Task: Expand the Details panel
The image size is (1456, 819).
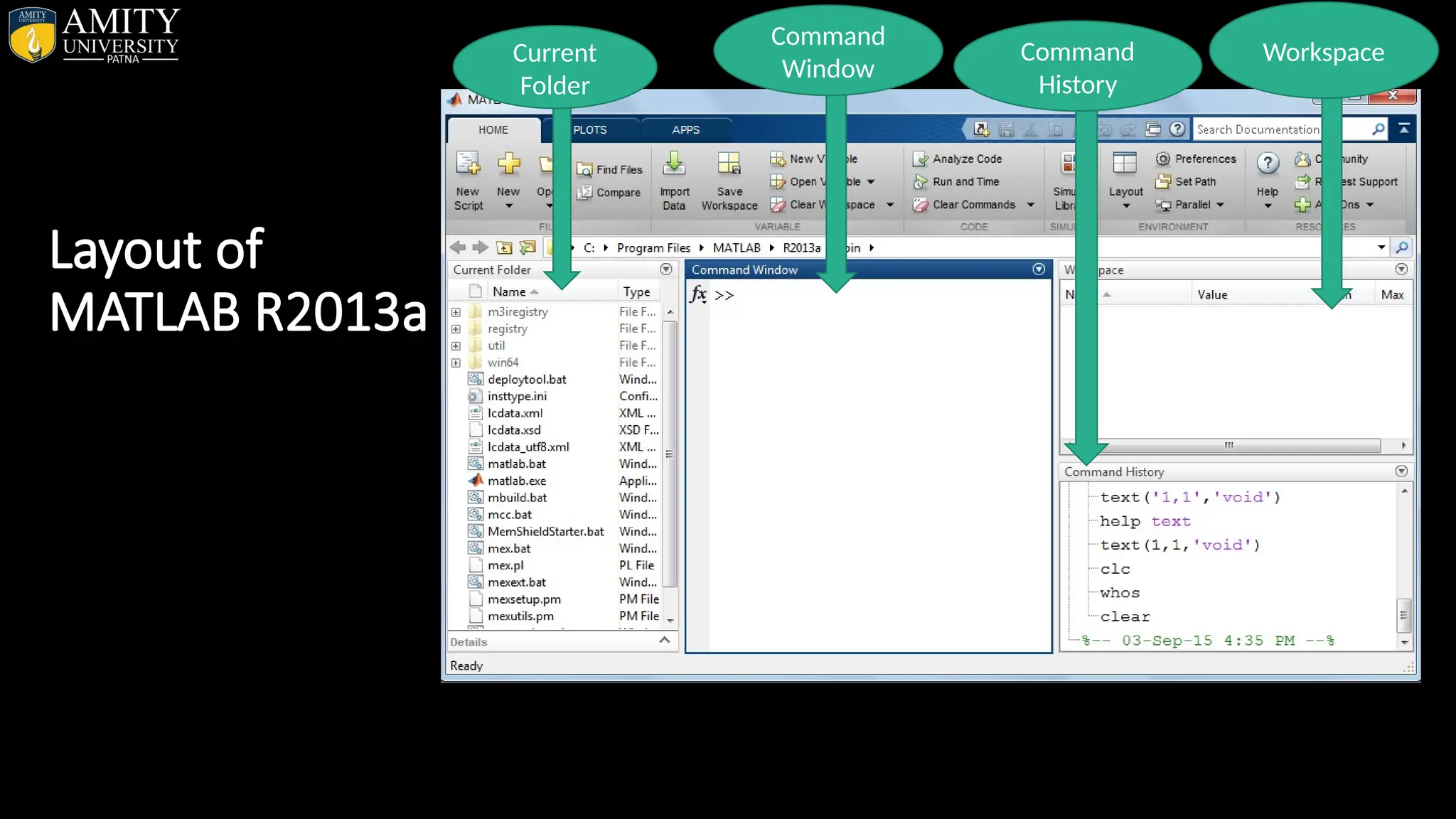Action: (x=665, y=641)
